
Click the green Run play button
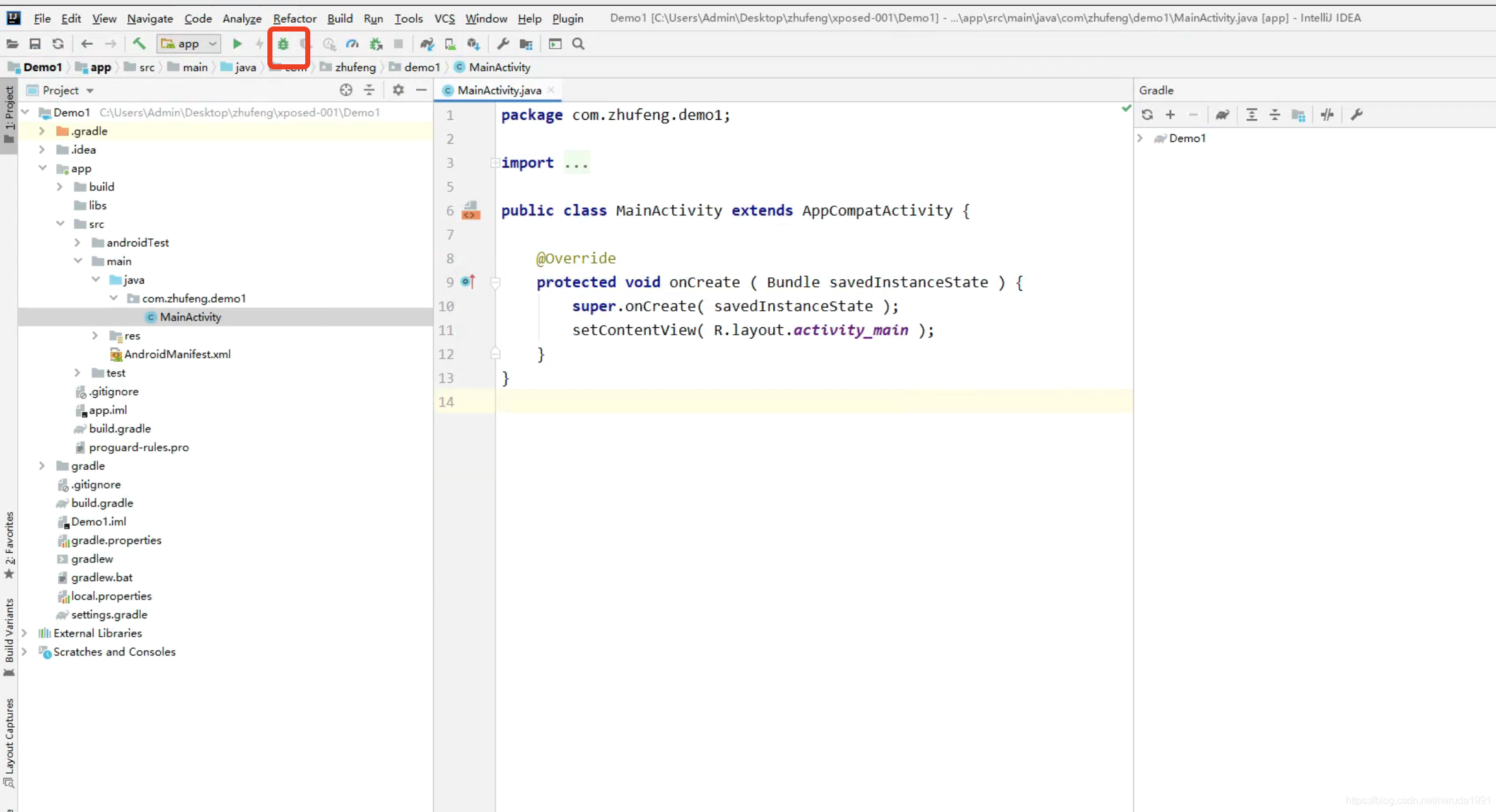[237, 44]
